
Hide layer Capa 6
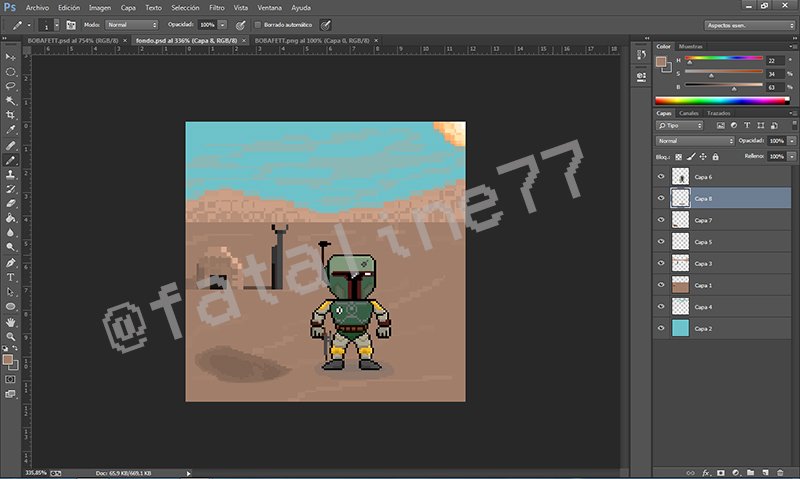661,177
